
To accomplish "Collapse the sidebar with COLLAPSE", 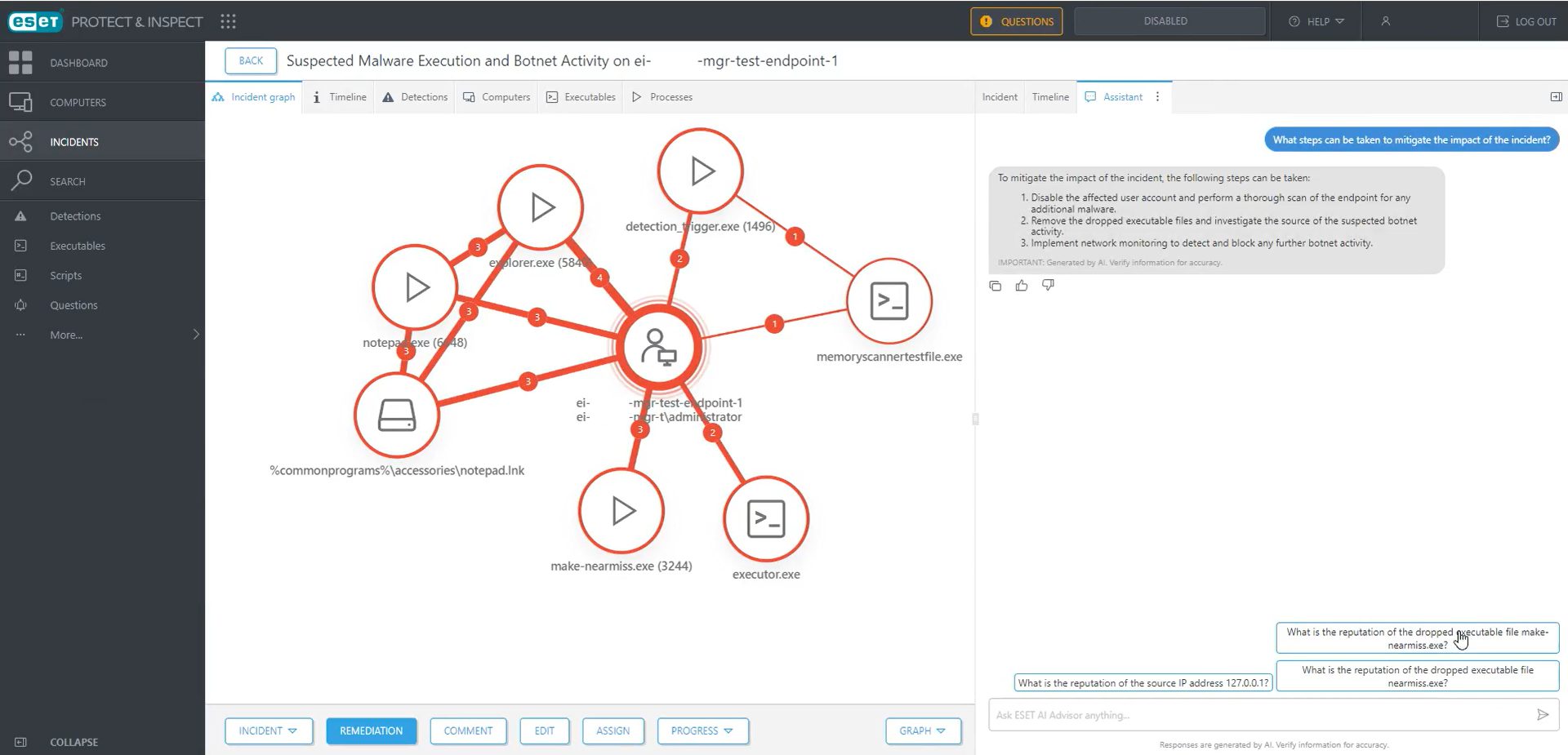I will click(x=57, y=742).
